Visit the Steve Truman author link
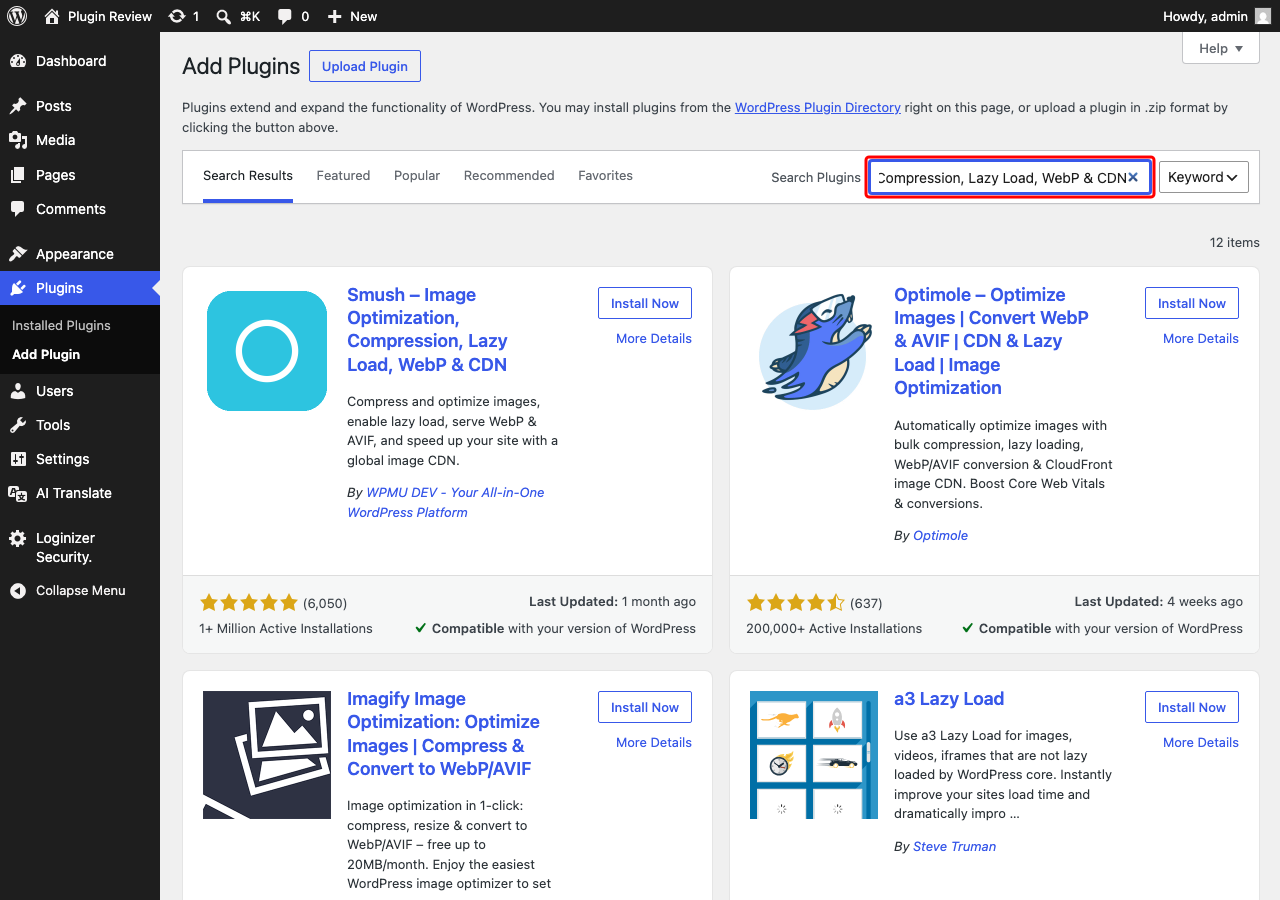This screenshot has width=1280, height=900. coord(954,847)
